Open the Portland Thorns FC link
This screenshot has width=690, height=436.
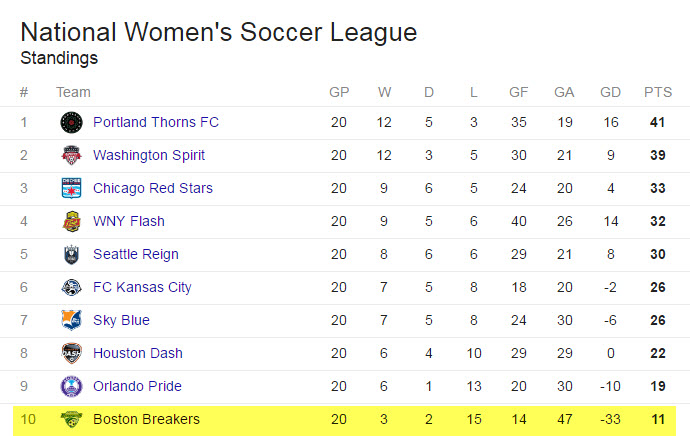[x=156, y=122]
